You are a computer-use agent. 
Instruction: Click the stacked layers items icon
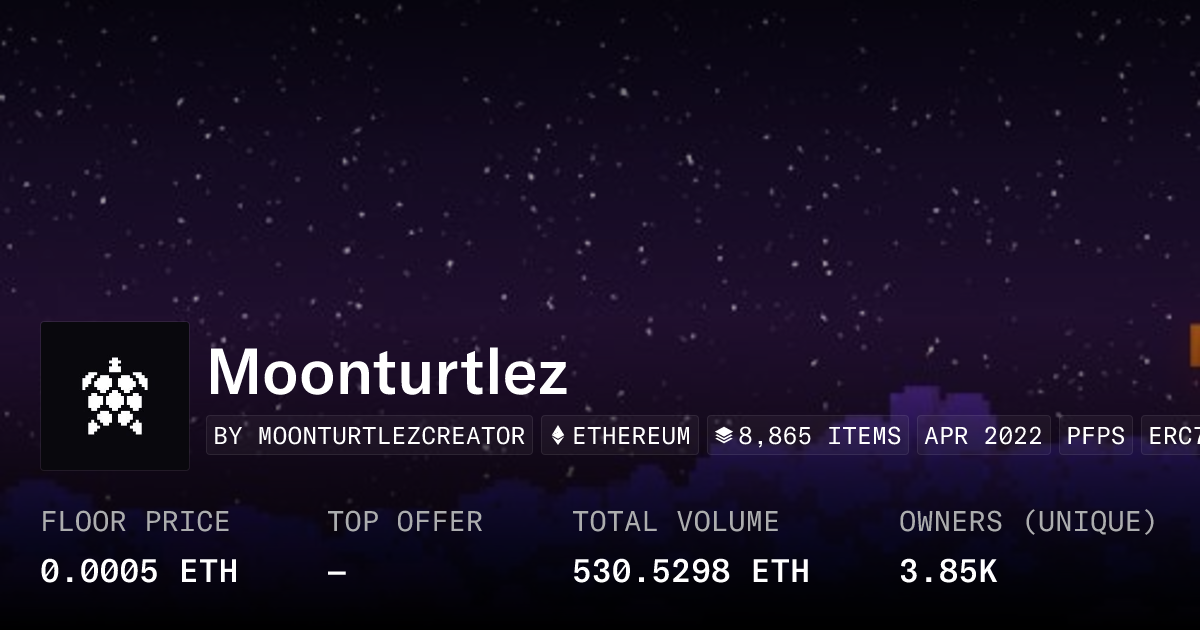(x=724, y=436)
